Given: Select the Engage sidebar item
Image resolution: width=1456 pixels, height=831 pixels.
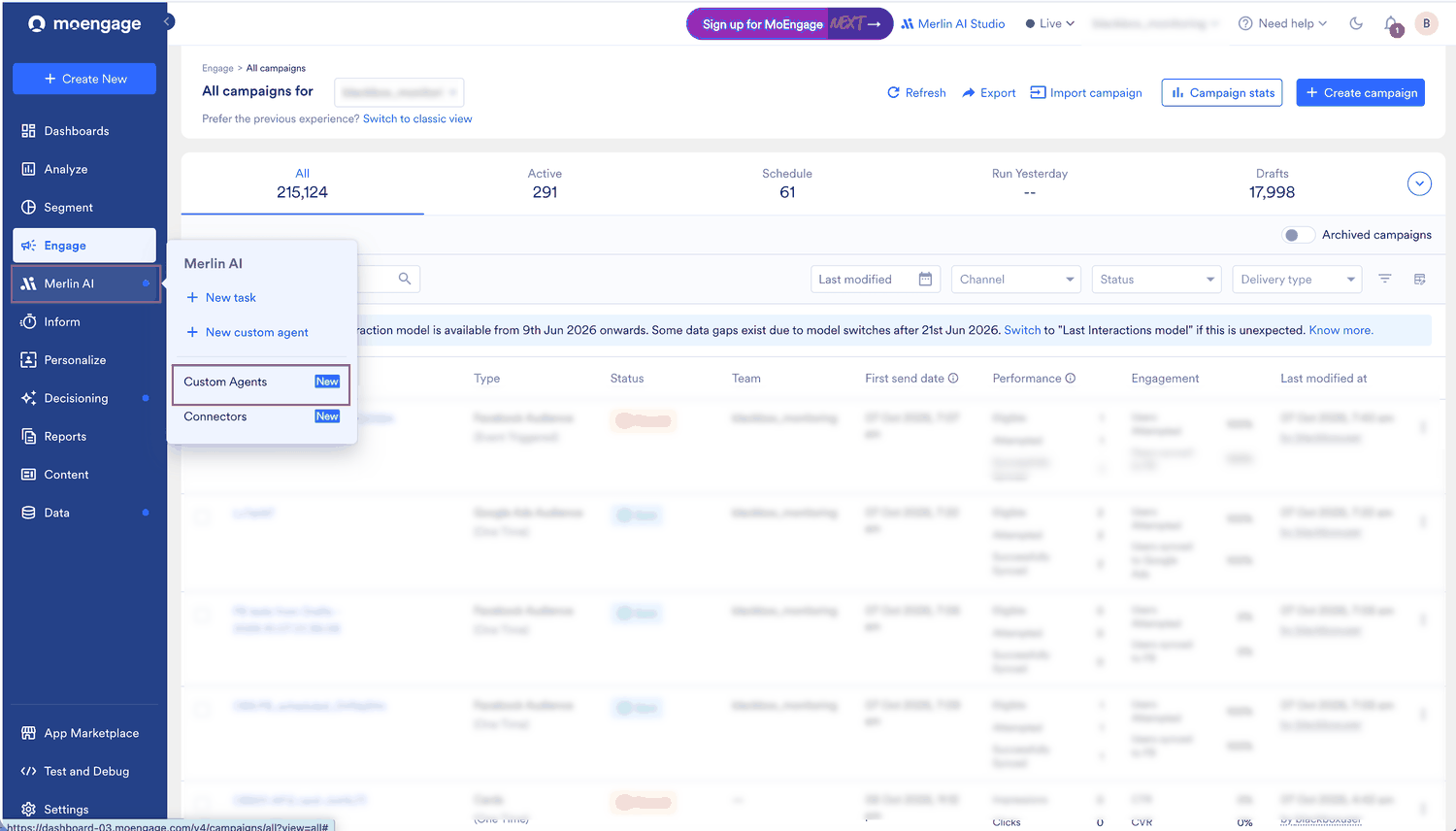Looking at the screenshot, I should pos(84,246).
